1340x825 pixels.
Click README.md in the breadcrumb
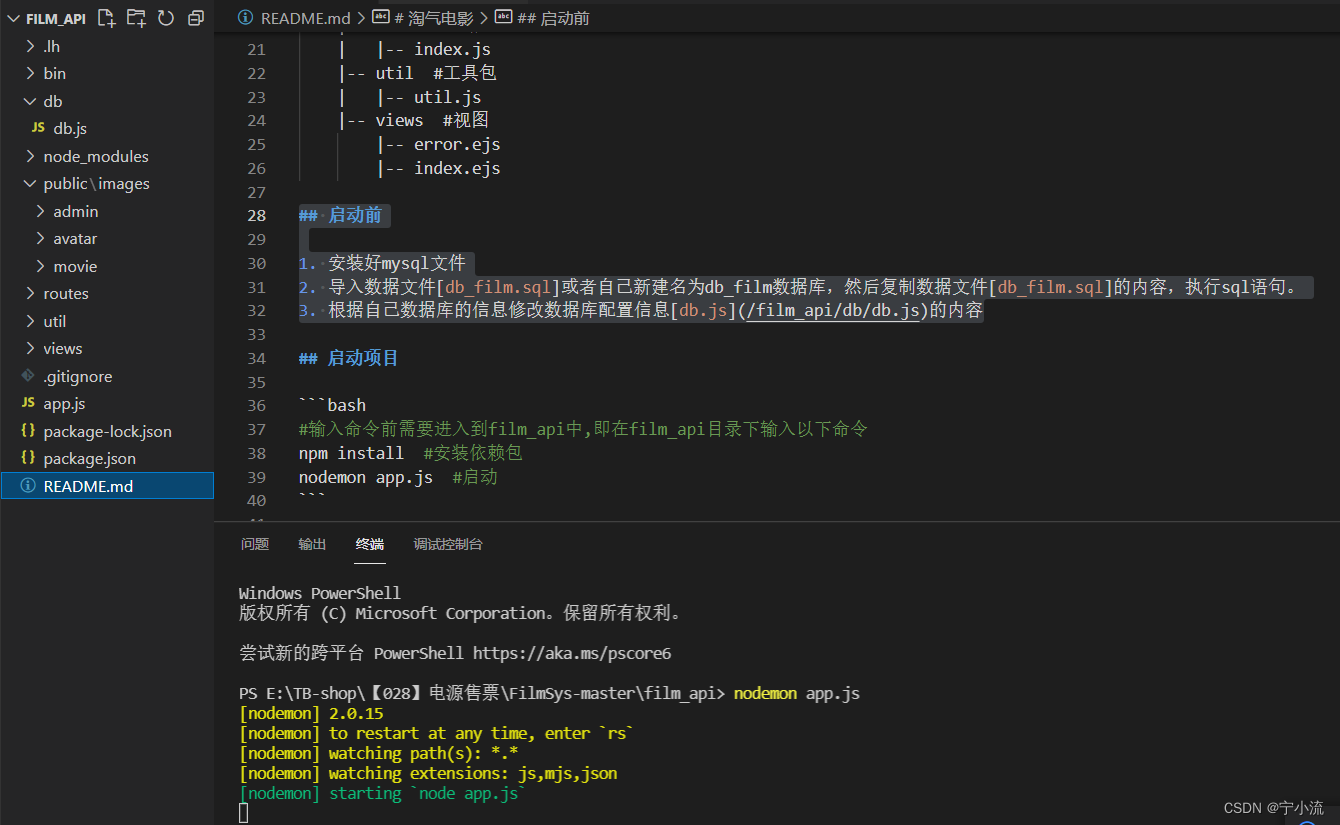[305, 18]
